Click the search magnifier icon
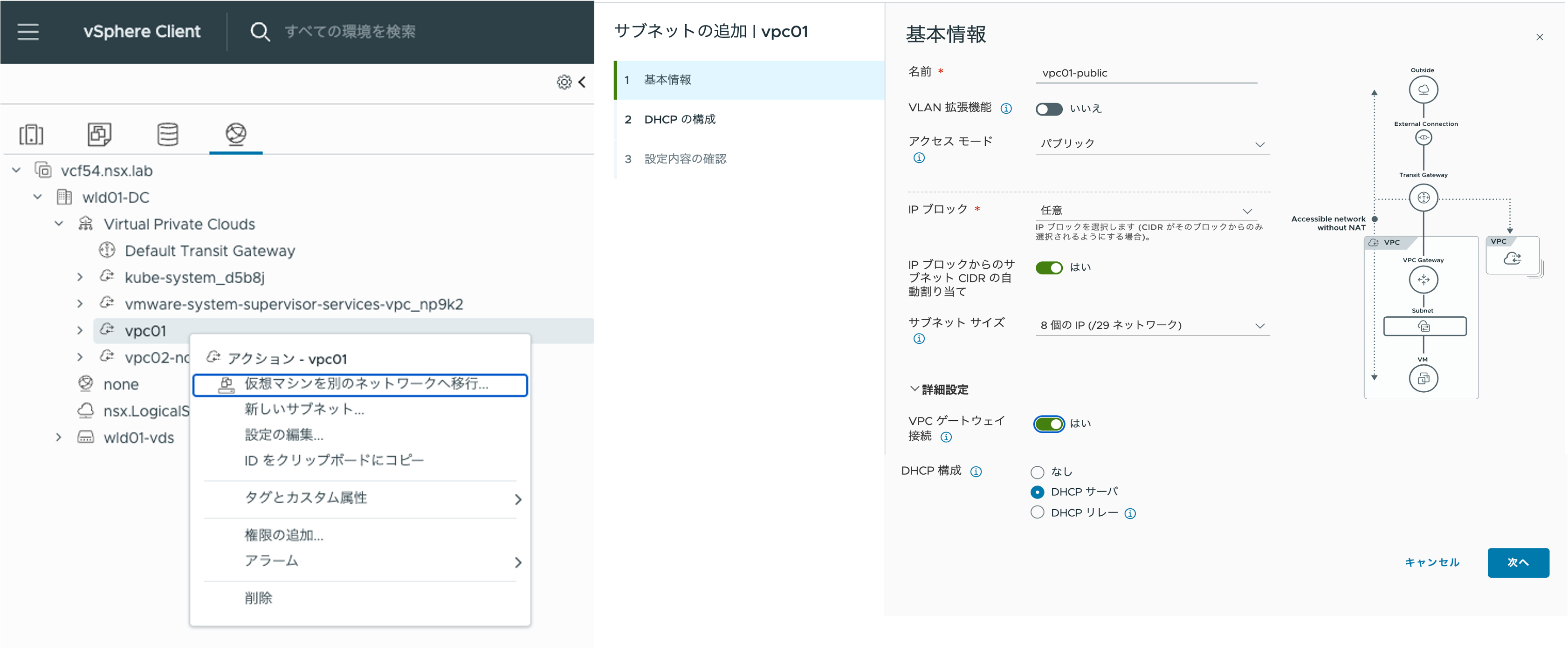 (x=260, y=32)
